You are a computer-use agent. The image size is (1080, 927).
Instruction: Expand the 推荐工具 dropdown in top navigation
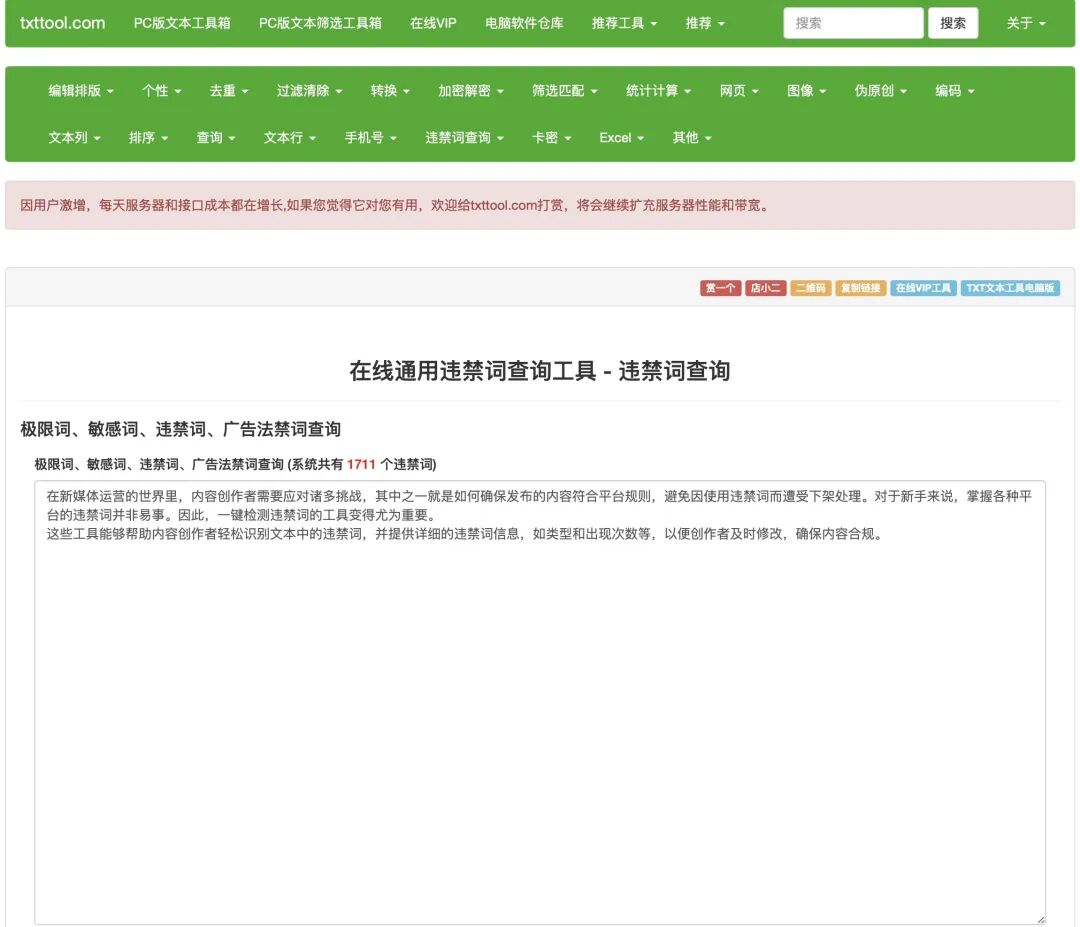[x=624, y=23]
